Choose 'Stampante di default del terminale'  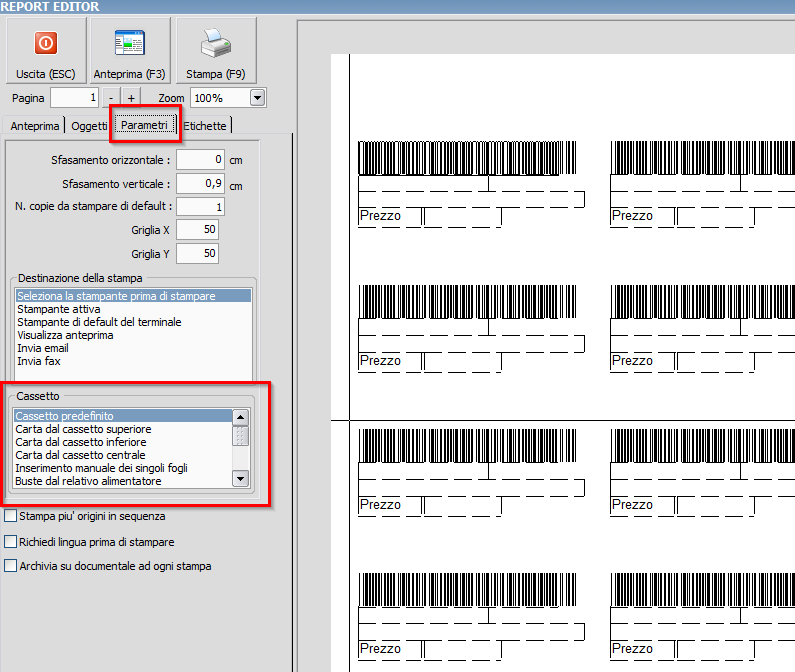133,322
